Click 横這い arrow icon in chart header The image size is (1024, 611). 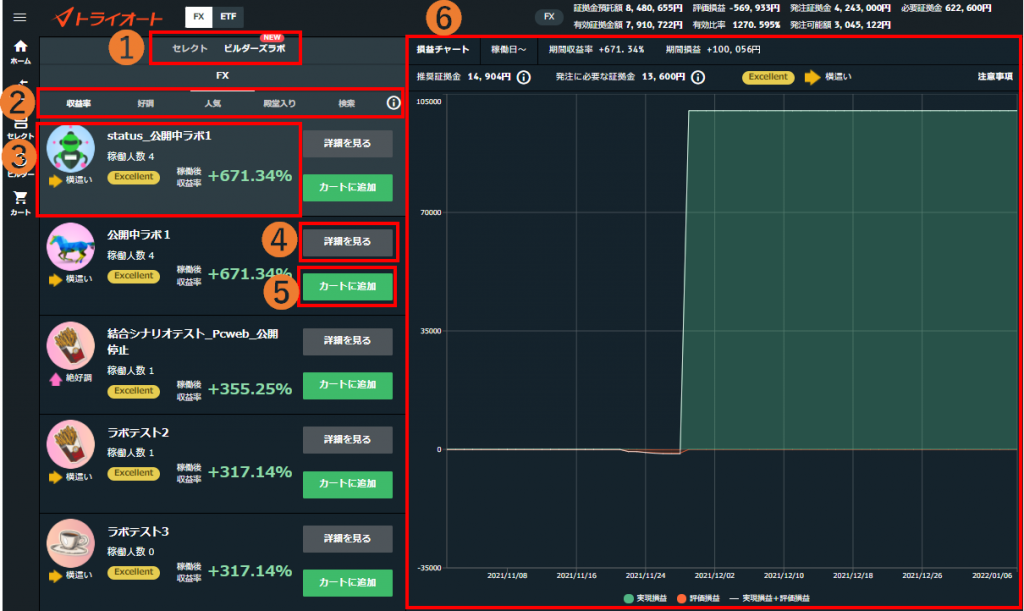(812, 77)
